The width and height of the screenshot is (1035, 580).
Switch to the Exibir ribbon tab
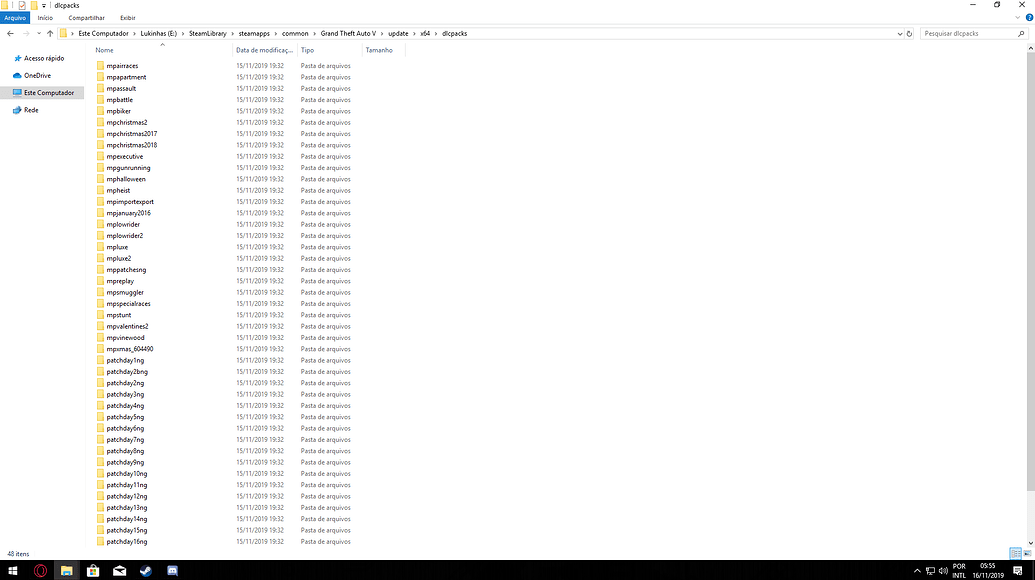(127, 17)
